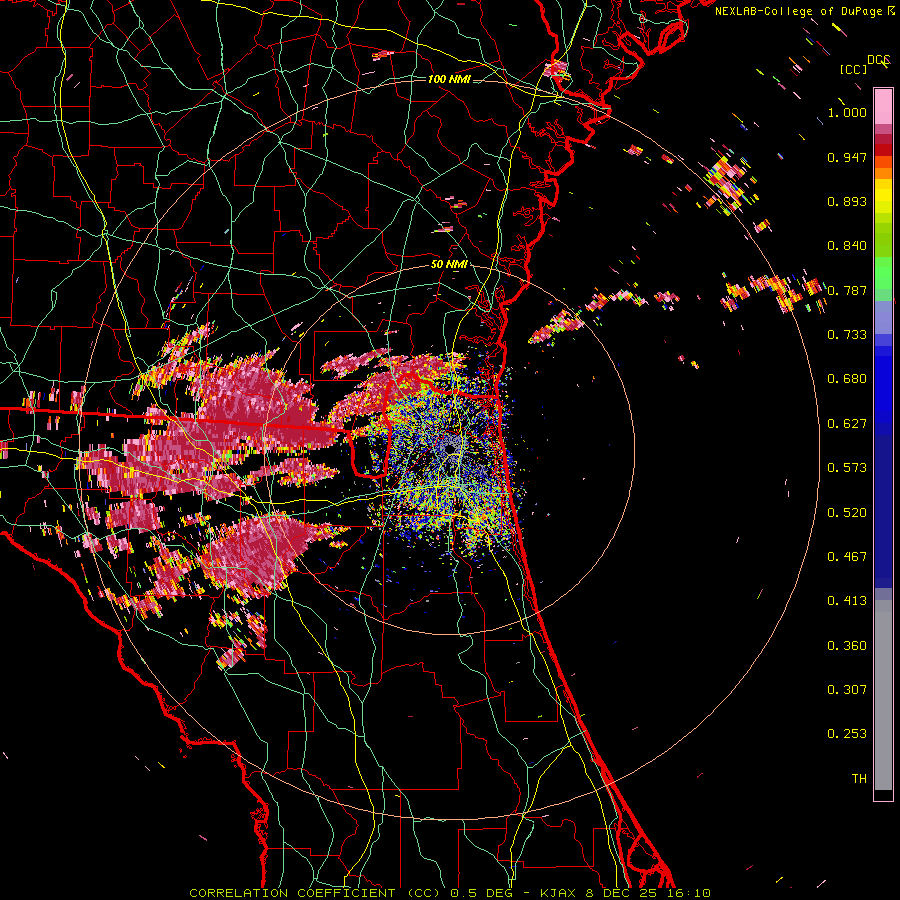Viewport: 900px width, 900px height.
Task: Click the 0.787 scale value
Action: point(847,290)
